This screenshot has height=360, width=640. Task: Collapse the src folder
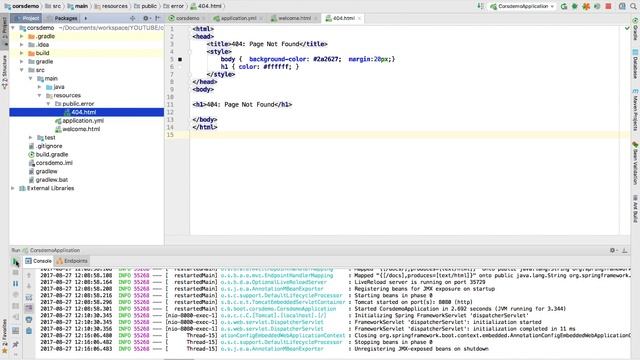22,70
